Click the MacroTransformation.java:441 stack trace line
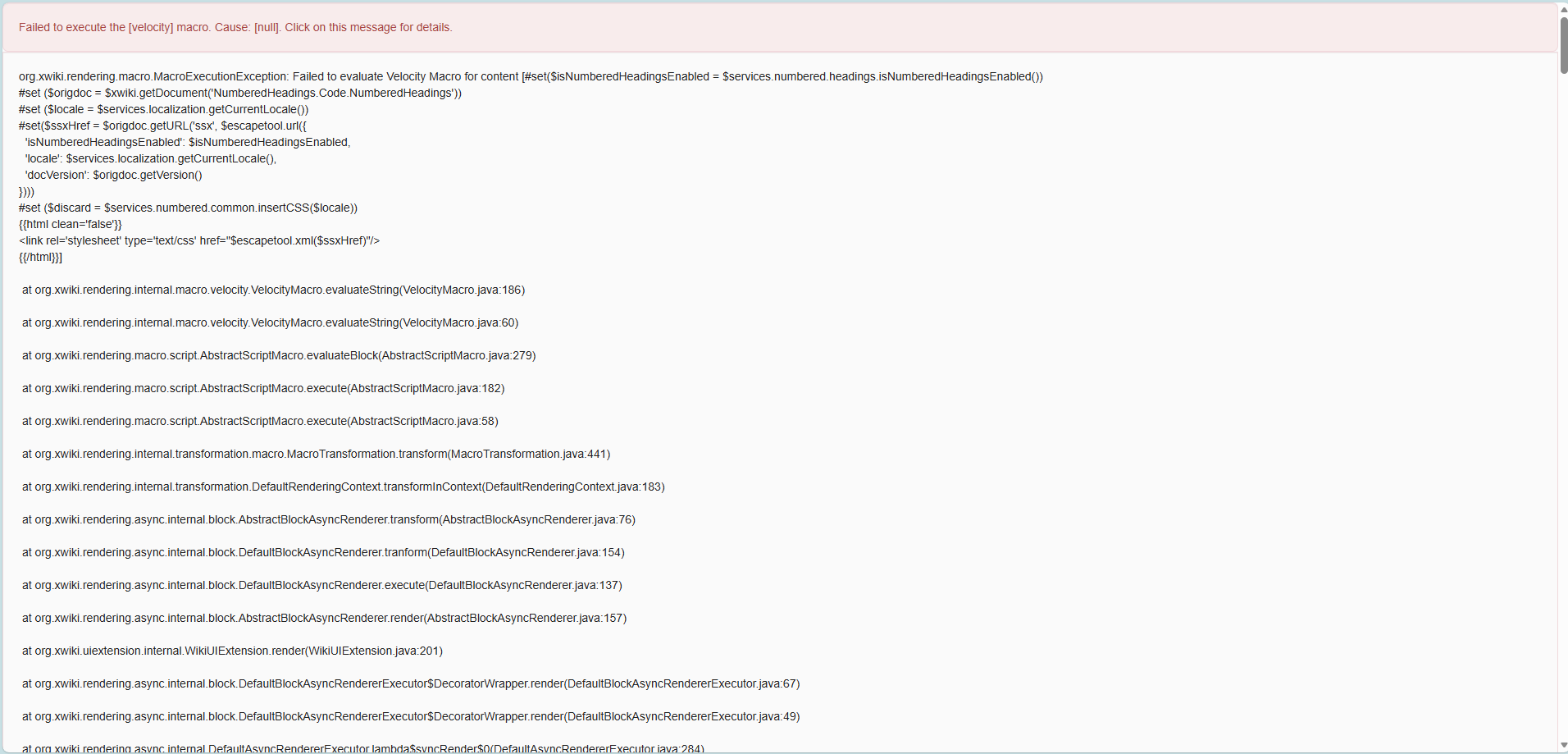1568x754 pixels. [x=316, y=454]
